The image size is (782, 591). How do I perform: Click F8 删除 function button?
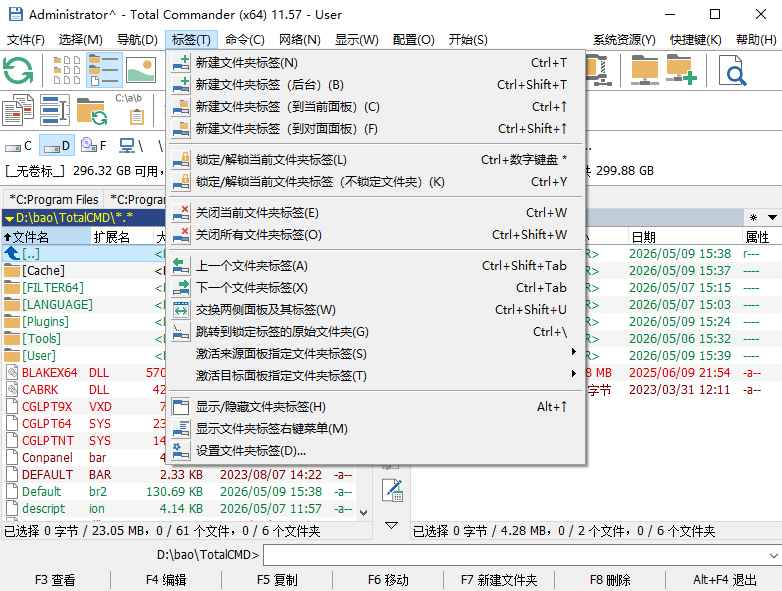coord(610,580)
